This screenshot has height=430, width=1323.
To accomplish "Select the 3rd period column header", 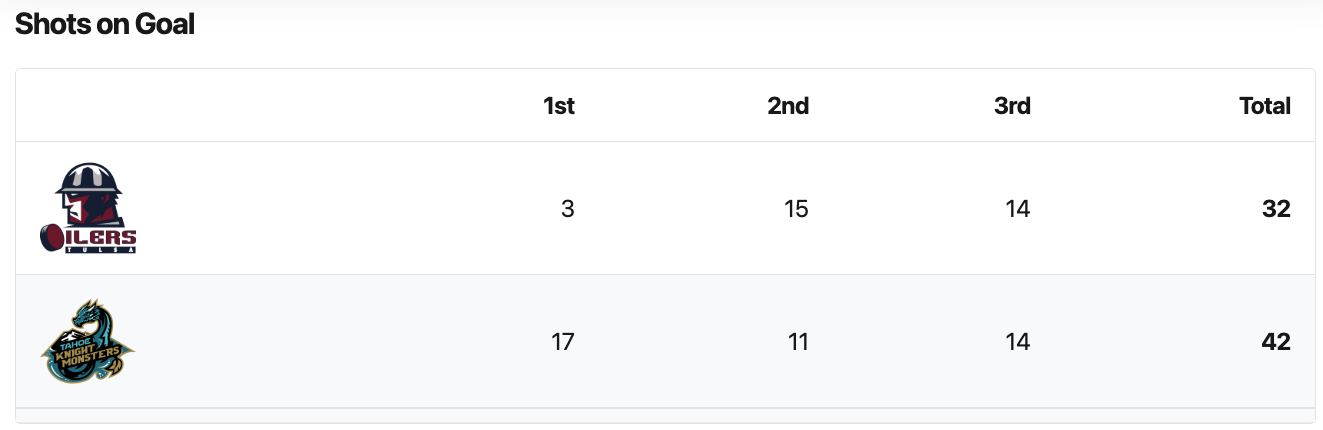I will 1012,106.
